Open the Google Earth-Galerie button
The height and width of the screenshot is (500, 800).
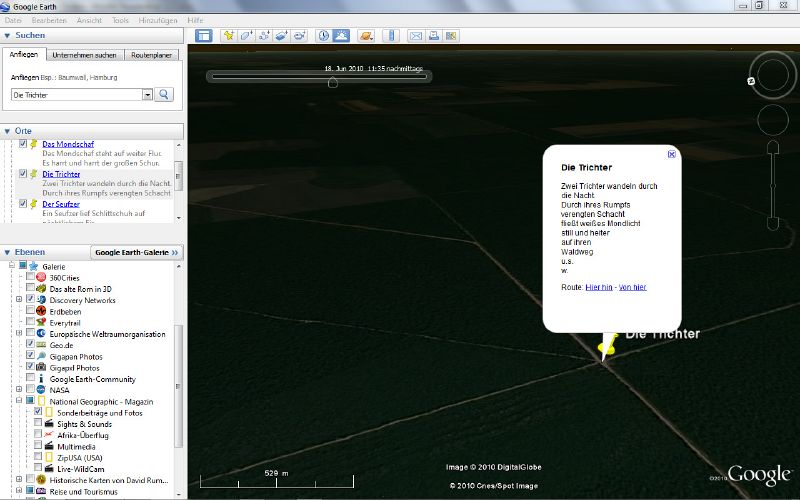[136, 252]
